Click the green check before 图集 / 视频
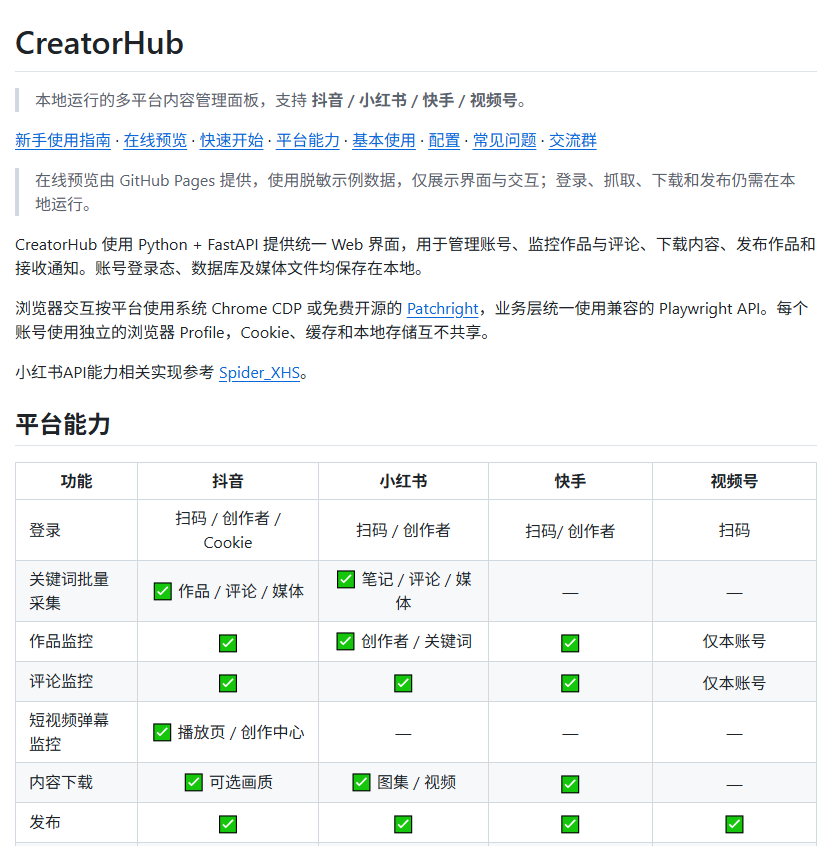This screenshot has width=825, height=846. coord(362,782)
